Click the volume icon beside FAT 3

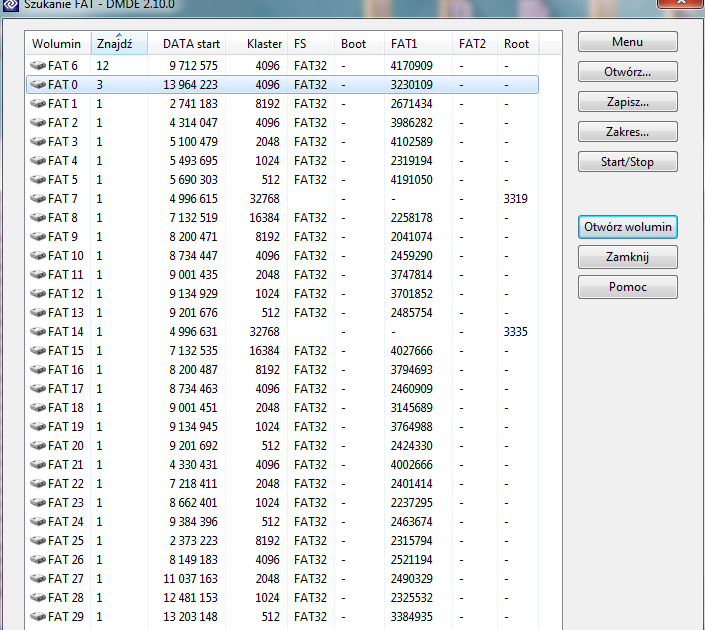coord(38,142)
